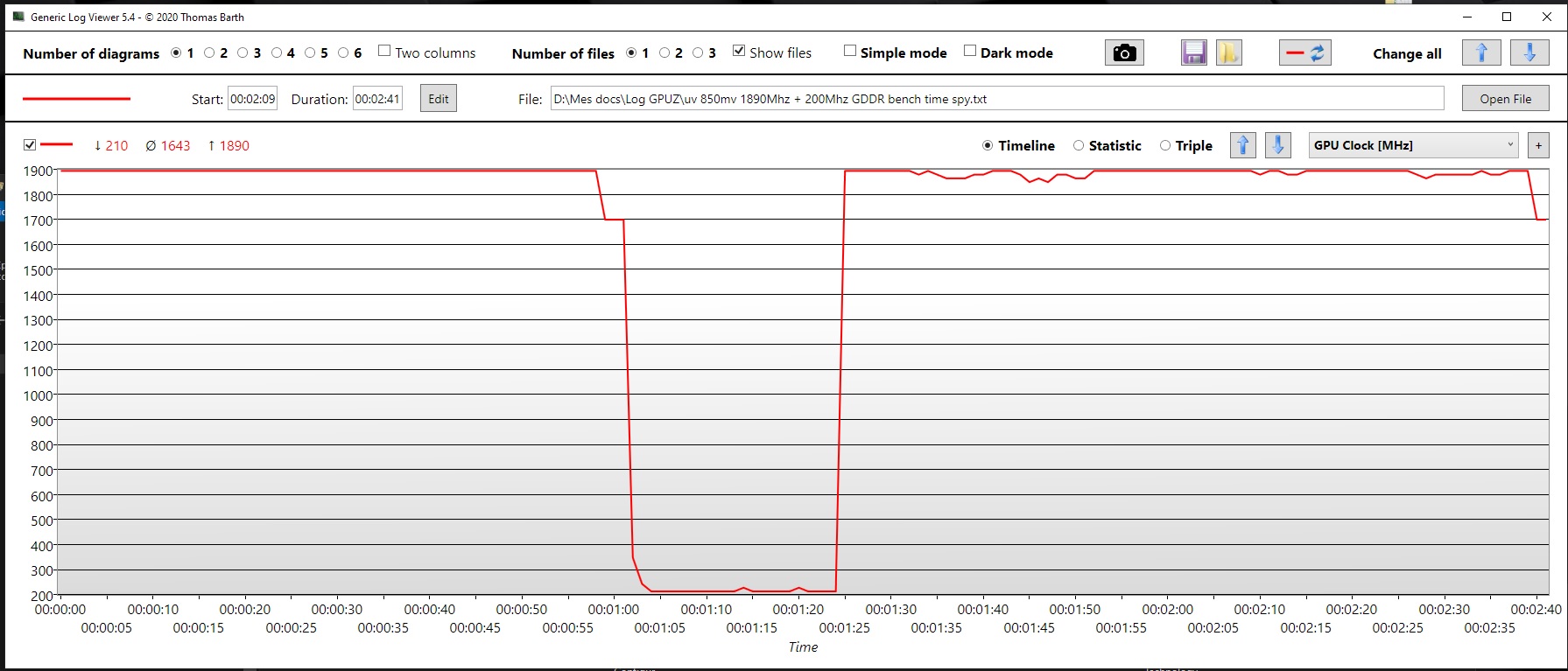The height and width of the screenshot is (671, 1568).
Task: Select 3 diagrams radio button
Action: (x=243, y=52)
